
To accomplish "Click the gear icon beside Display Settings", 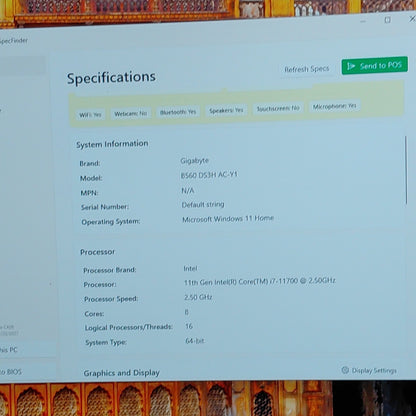I will pyautogui.click(x=345, y=370).
